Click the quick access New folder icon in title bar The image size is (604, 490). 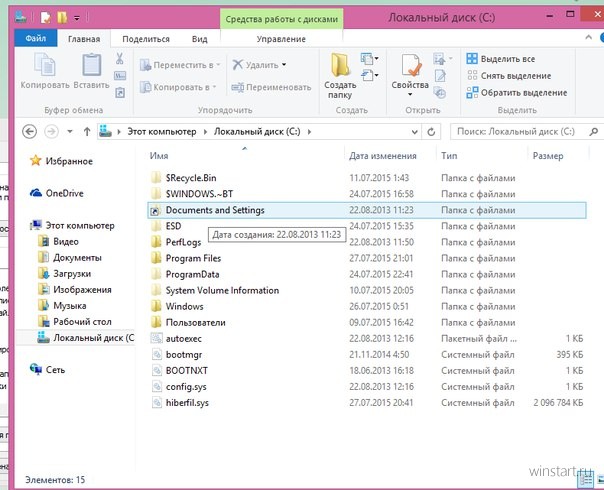[x=62, y=17]
